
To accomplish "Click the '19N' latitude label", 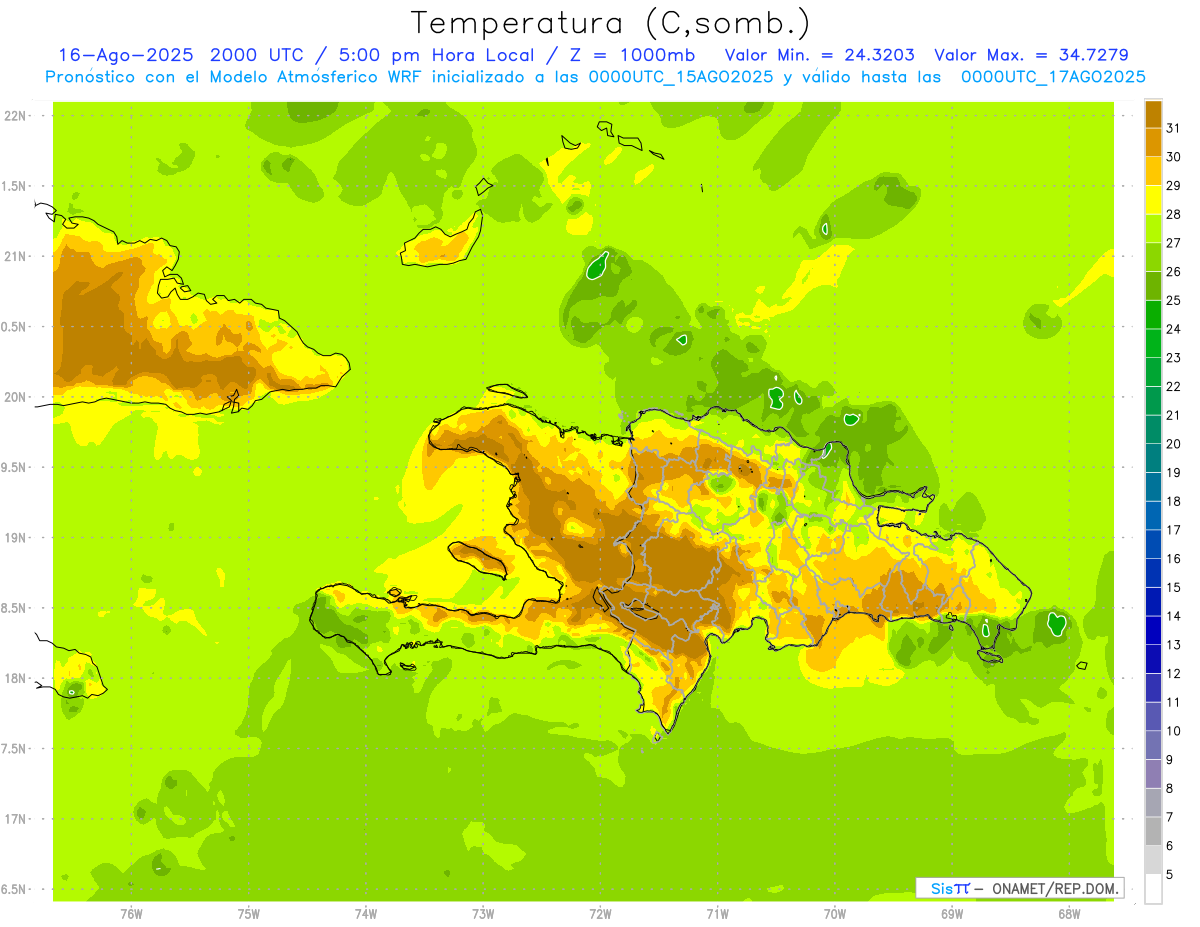I will 15,538.
